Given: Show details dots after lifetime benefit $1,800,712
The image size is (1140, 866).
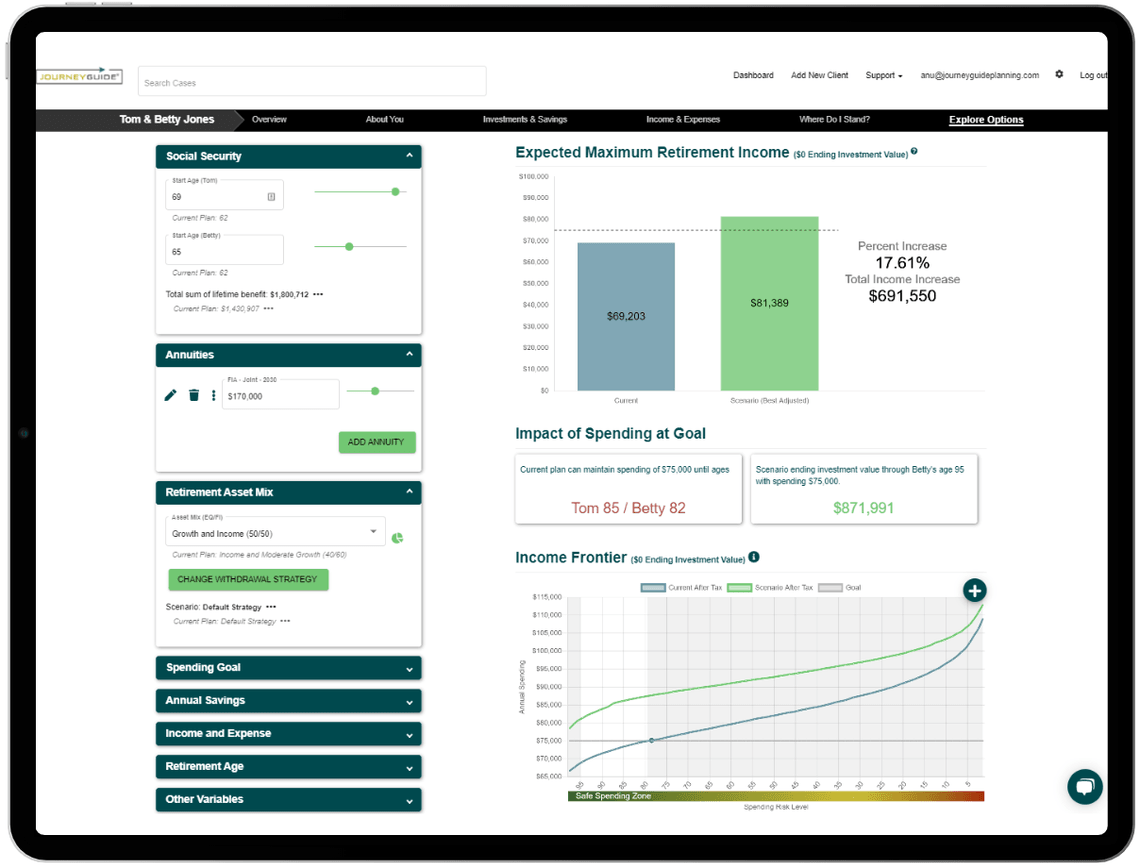Looking at the screenshot, I should pos(318,294).
